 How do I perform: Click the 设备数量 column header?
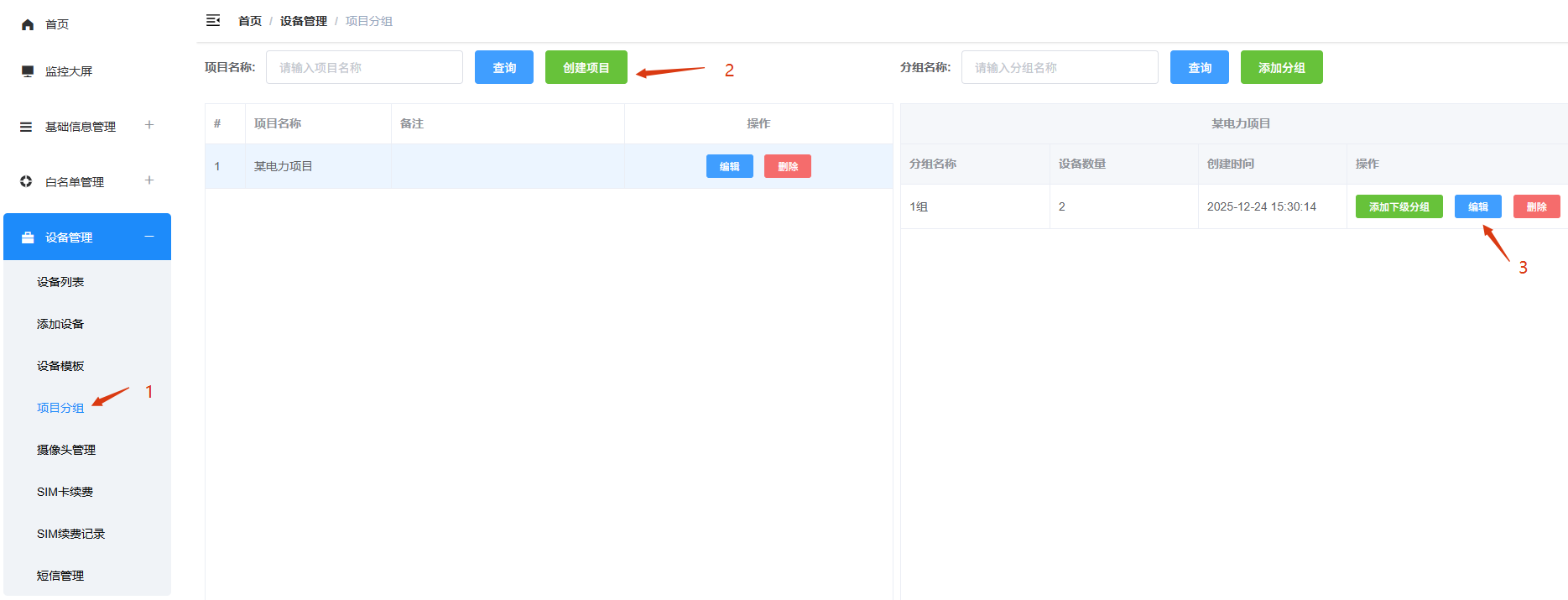tap(1124, 164)
